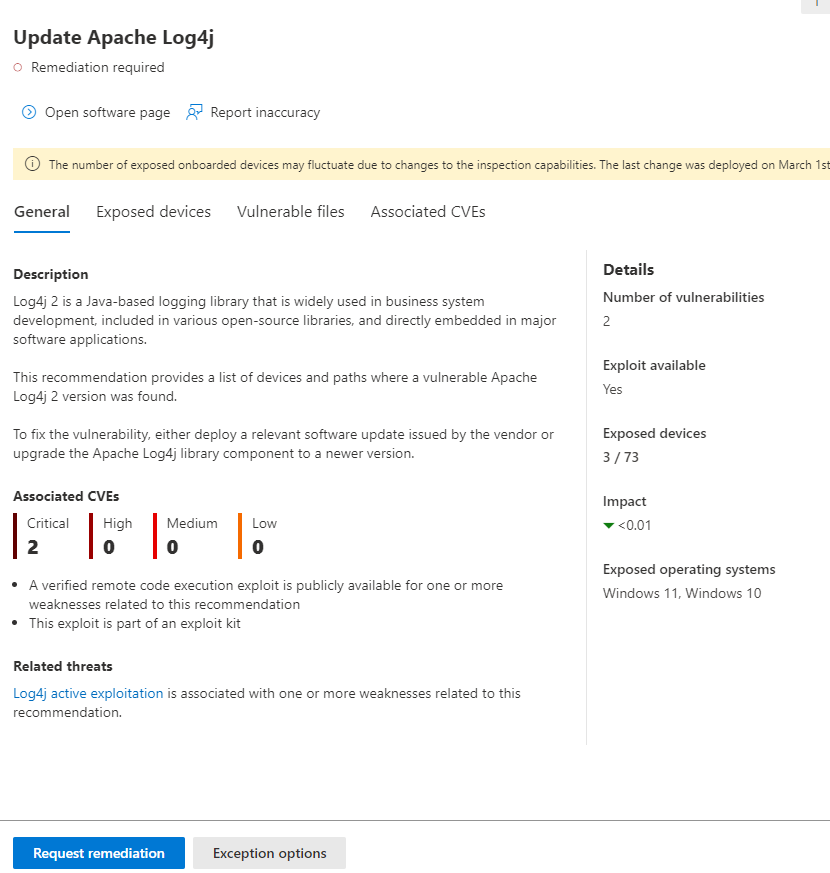The width and height of the screenshot is (830, 873).
Task: Click the Report inaccuracy flag icon
Action: click(x=194, y=112)
